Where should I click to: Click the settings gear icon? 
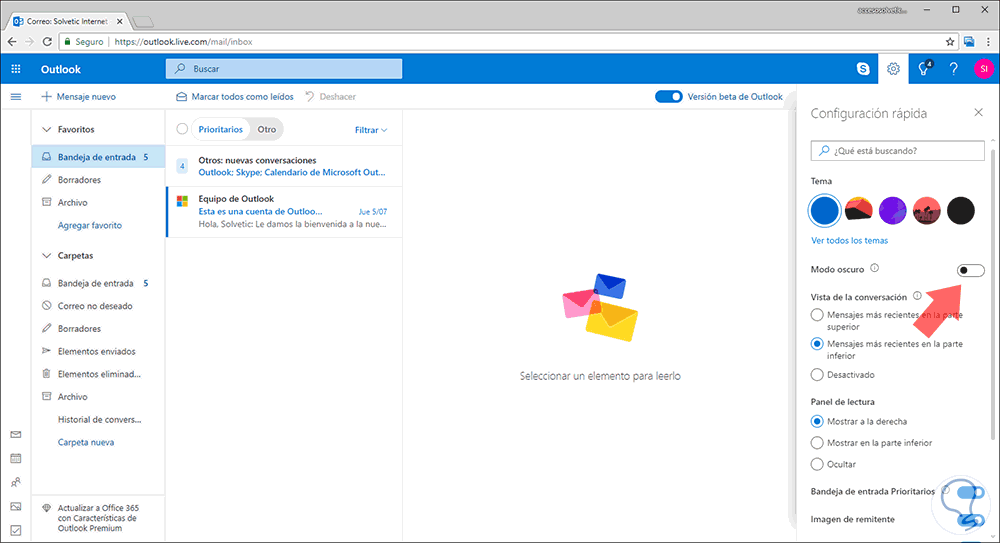(893, 69)
